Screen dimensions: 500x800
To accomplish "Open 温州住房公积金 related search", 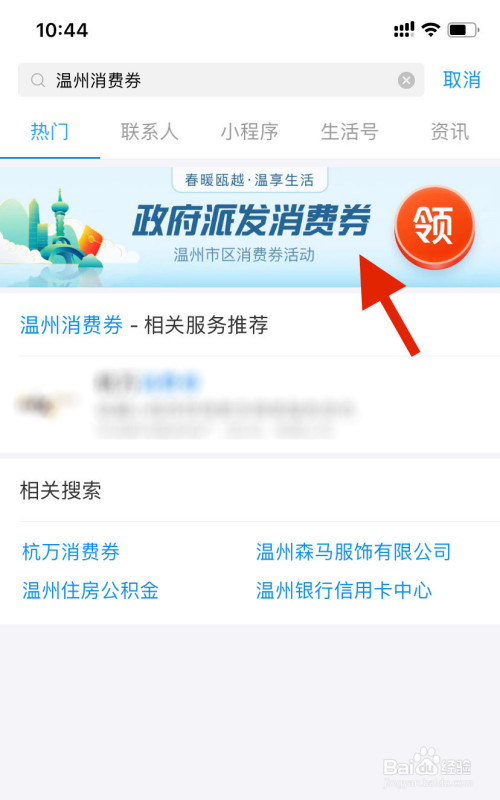I will click(90, 591).
